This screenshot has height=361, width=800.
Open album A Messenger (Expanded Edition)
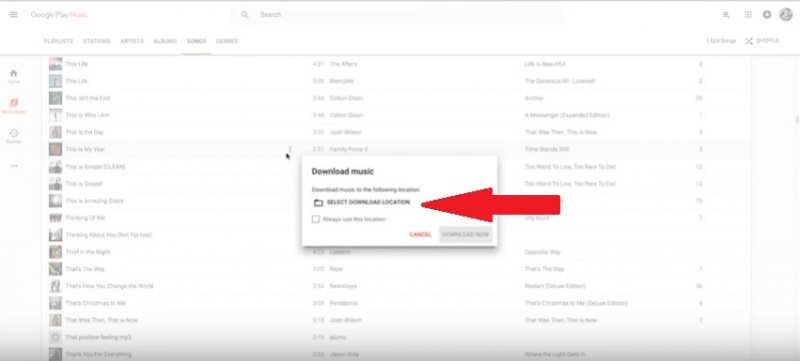(567, 115)
